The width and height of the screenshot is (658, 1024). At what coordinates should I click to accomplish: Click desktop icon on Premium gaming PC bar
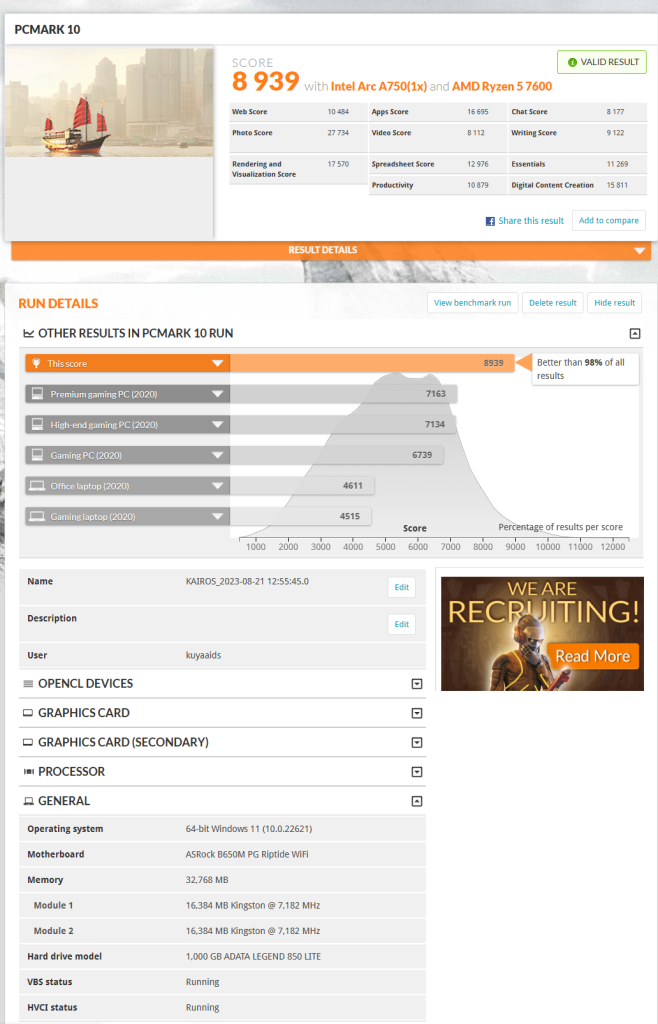[x=38, y=394]
